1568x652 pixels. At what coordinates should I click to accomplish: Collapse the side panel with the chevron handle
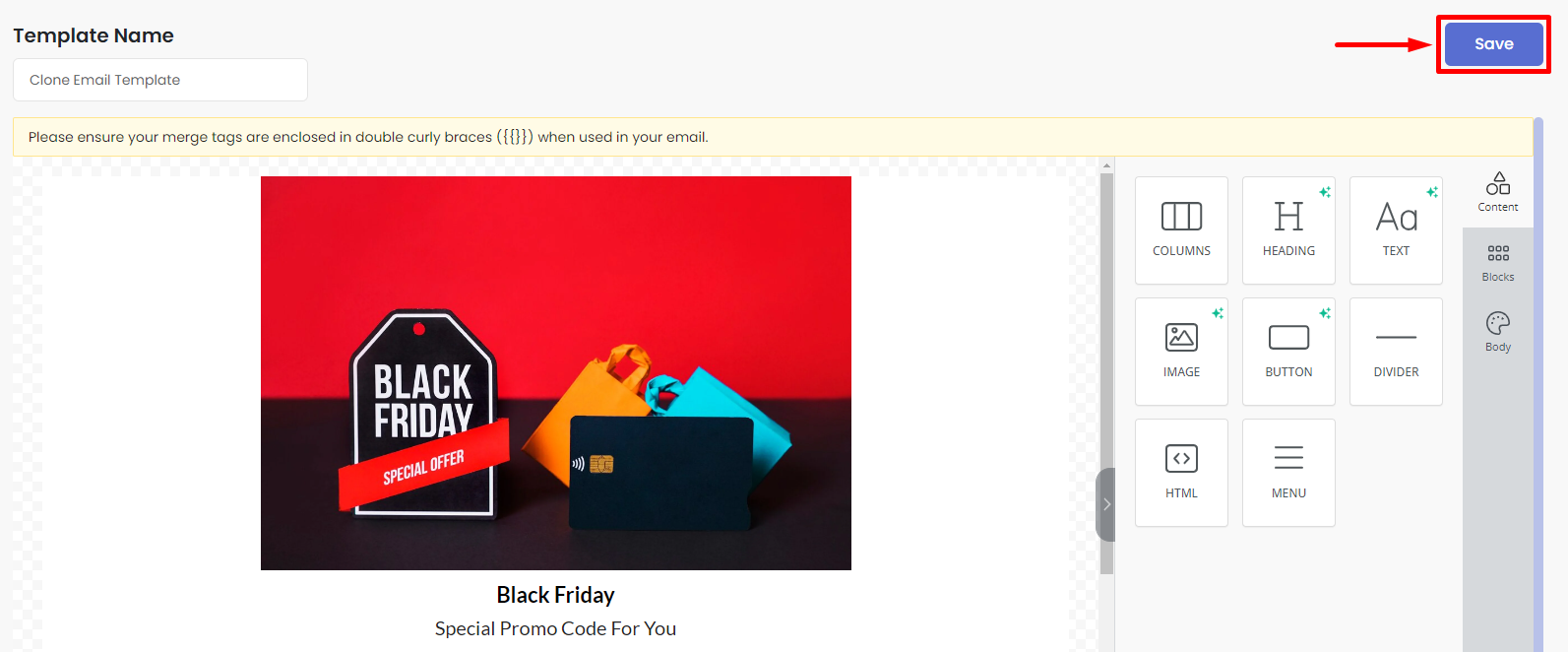tap(1106, 504)
